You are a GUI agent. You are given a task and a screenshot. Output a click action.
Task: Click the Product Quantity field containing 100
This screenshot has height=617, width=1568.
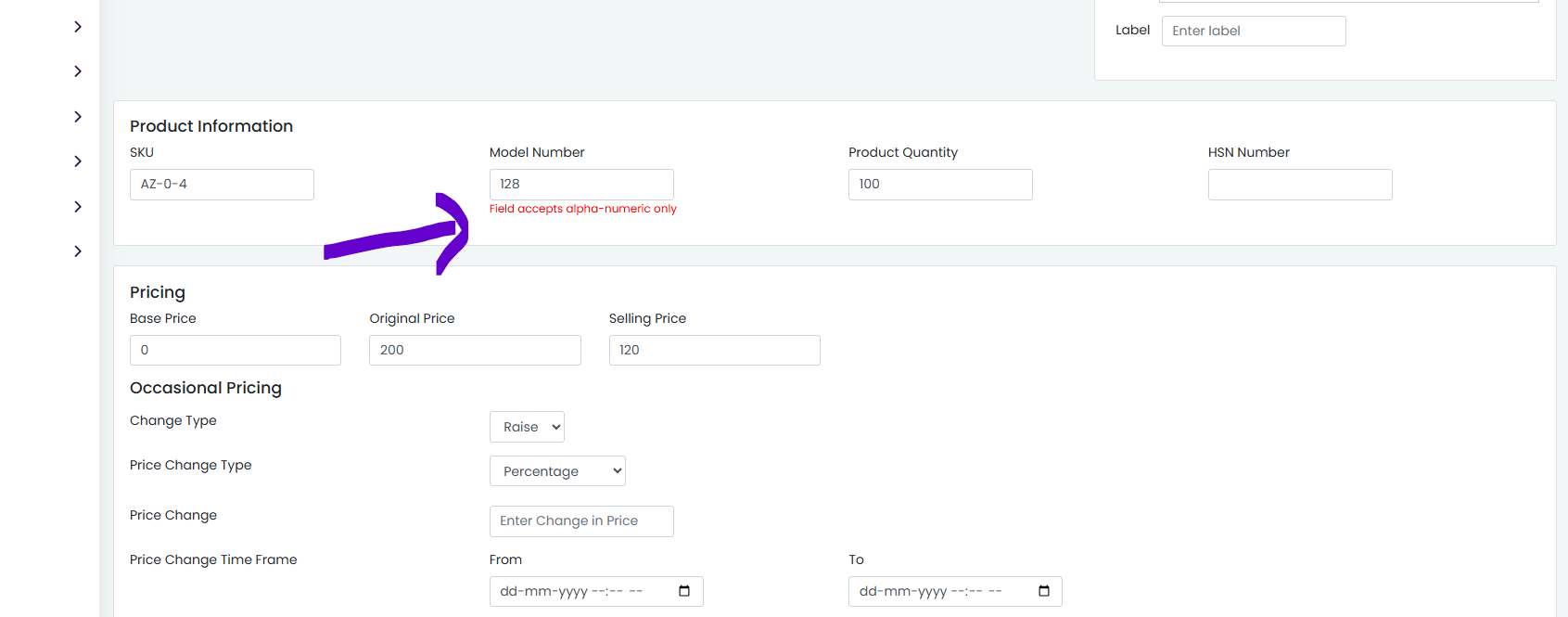[940, 185]
